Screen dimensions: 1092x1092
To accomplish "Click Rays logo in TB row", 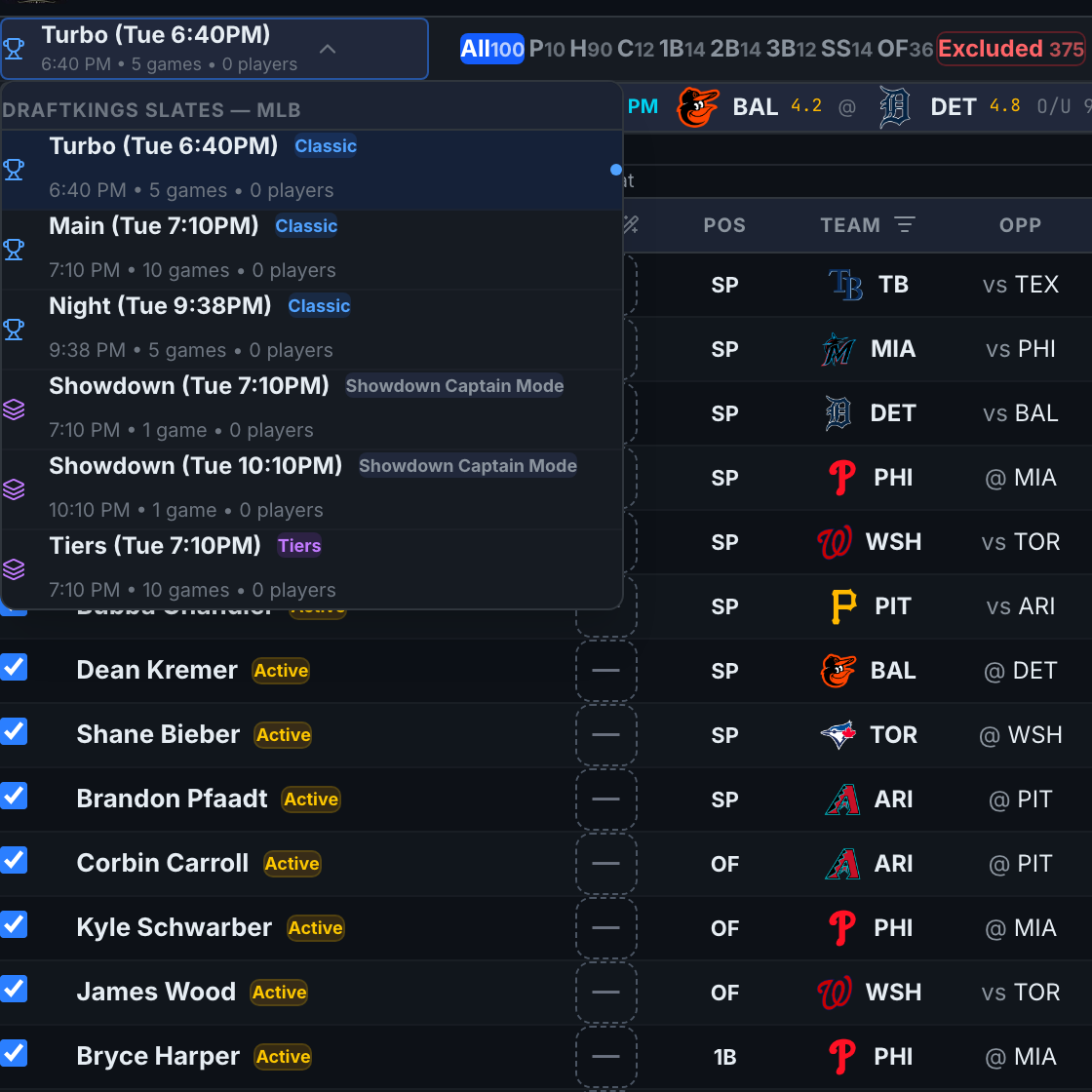I will pos(844,284).
